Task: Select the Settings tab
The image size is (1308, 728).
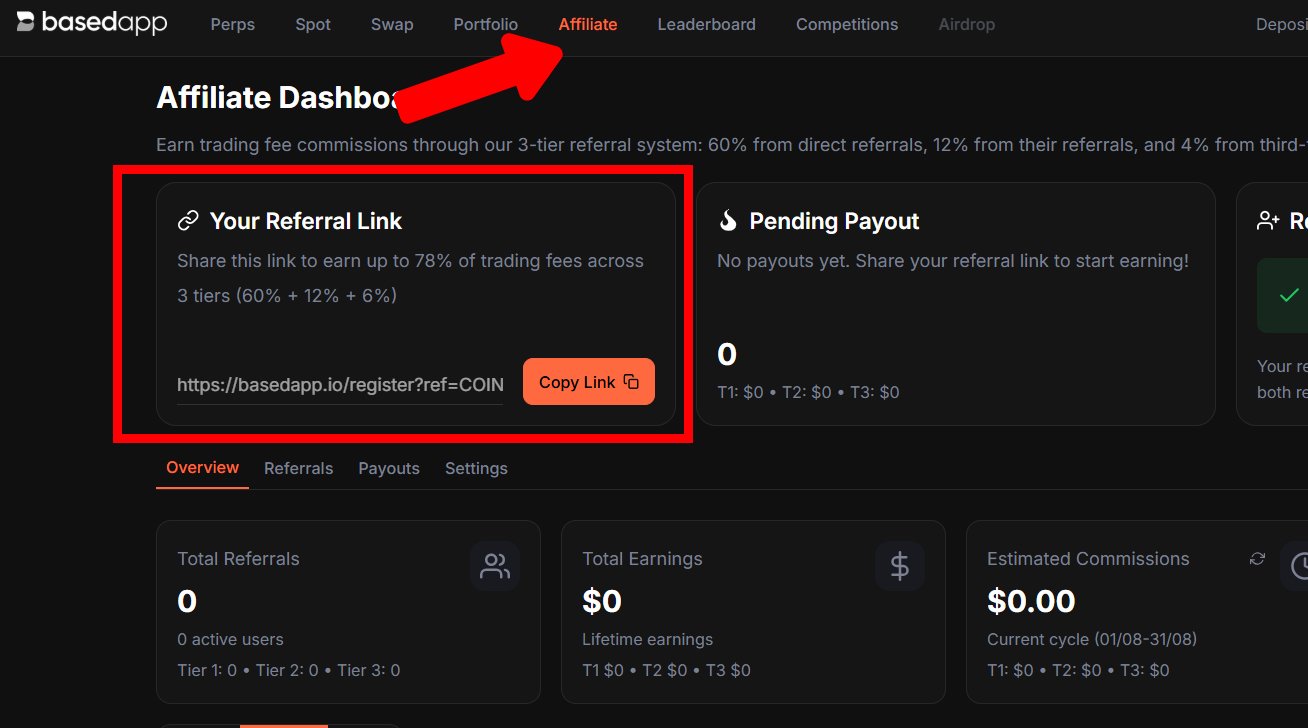Action: pos(476,468)
